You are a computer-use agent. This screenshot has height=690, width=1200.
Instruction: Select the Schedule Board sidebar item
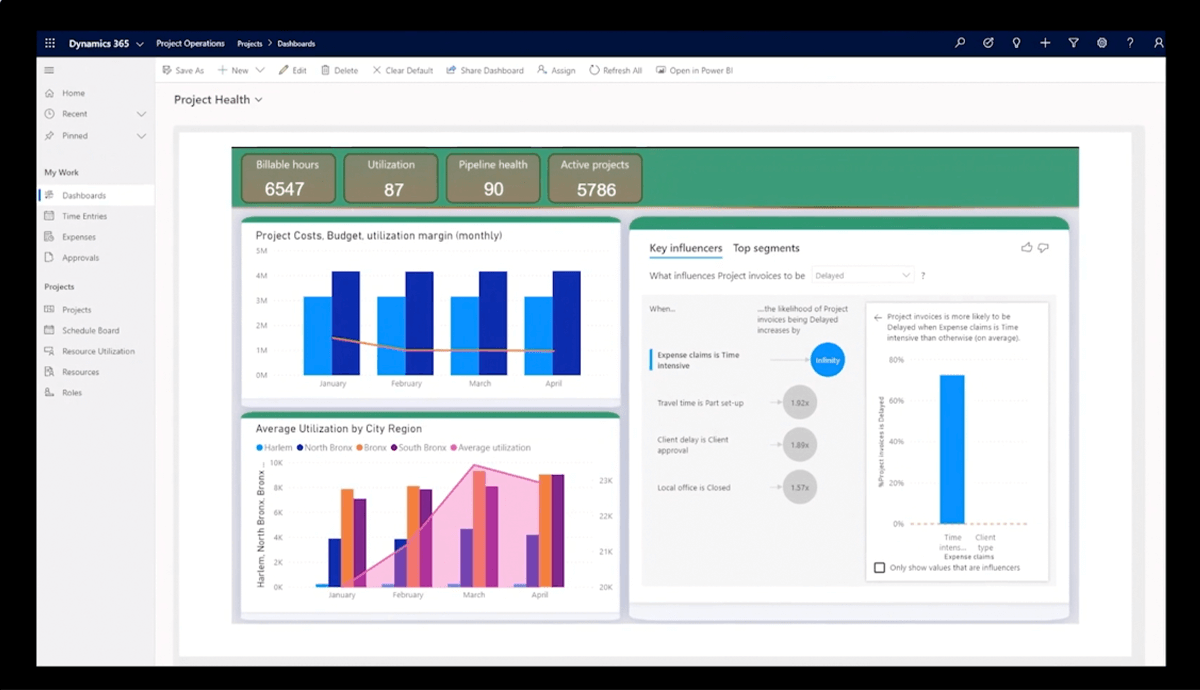coord(90,330)
